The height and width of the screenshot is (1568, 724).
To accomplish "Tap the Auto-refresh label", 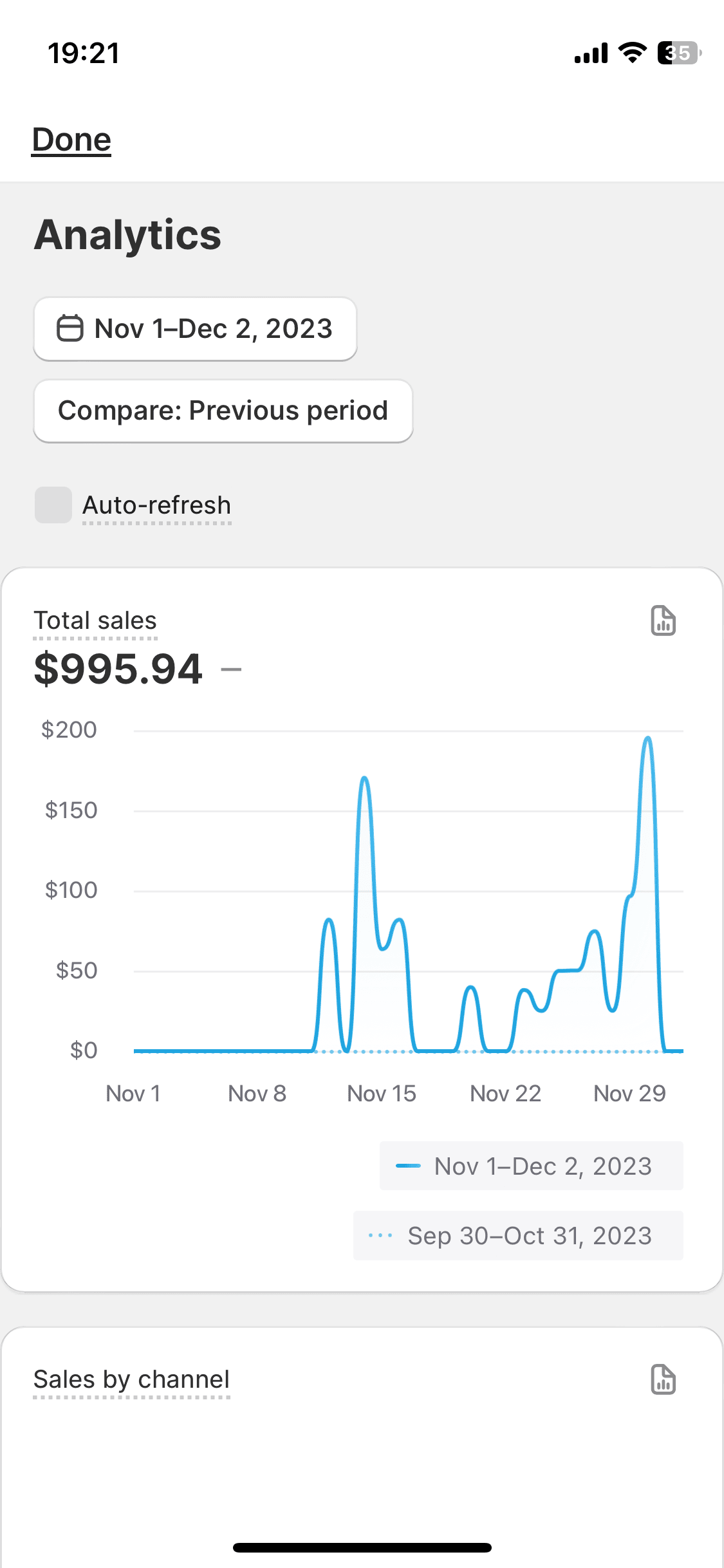I will [156, 505].
